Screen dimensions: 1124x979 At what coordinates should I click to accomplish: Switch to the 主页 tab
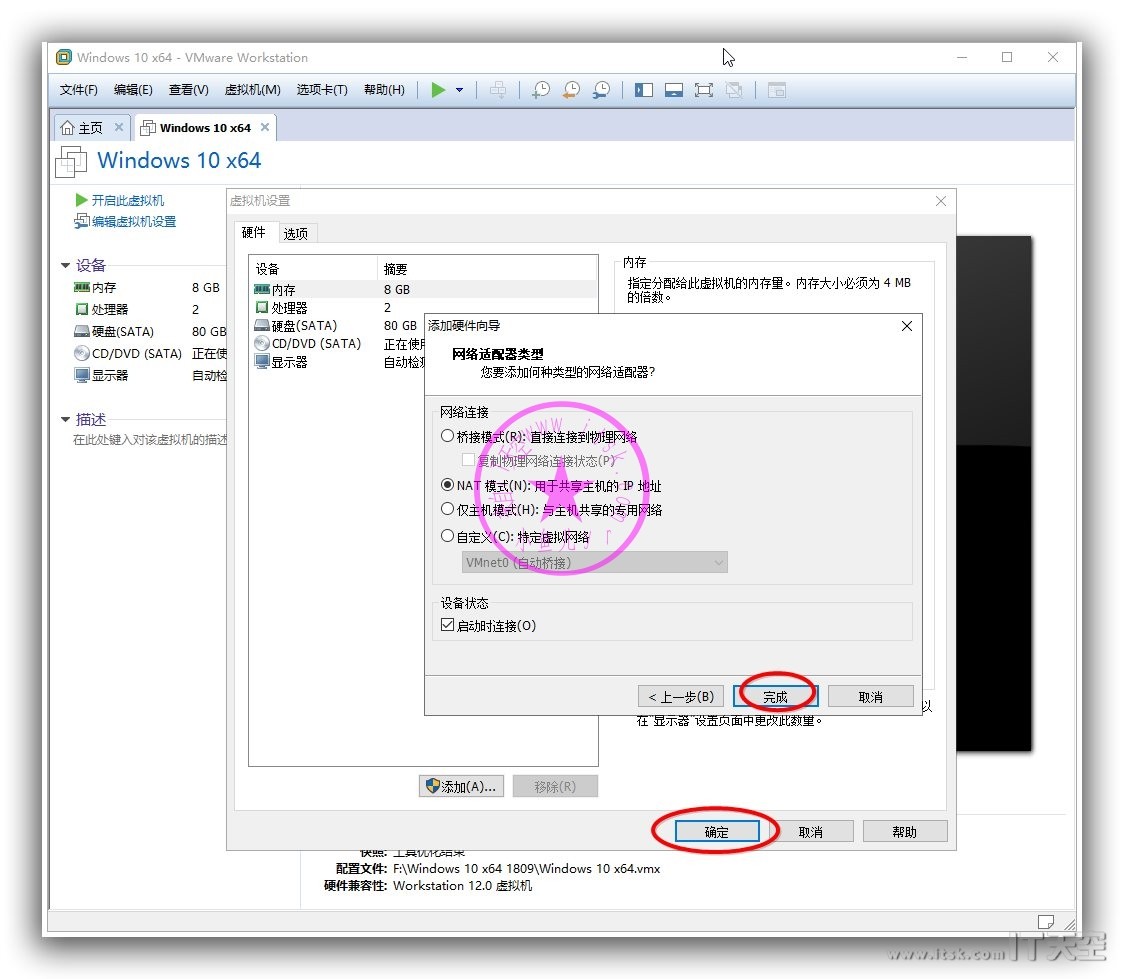click(90, 128)
